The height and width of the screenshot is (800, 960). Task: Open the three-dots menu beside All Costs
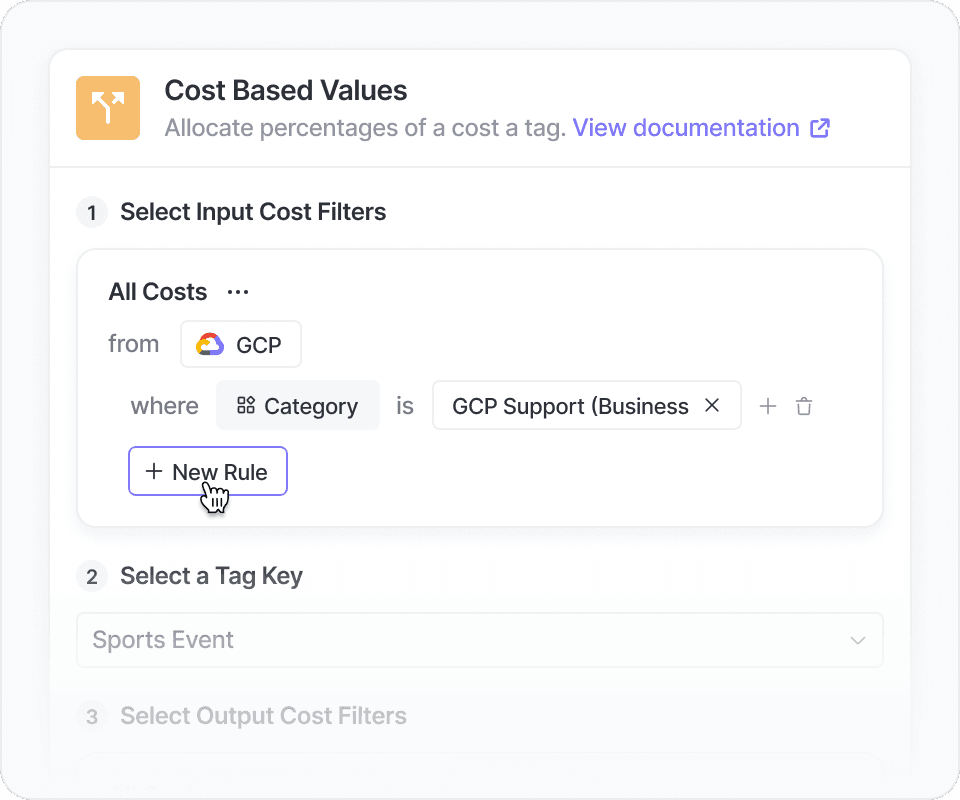237,292
